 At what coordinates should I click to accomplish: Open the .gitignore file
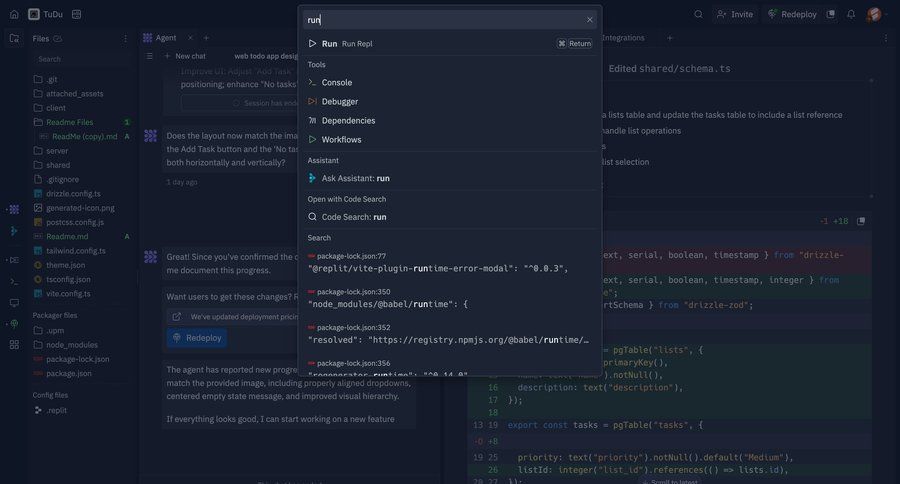click(x=80, y=179)
